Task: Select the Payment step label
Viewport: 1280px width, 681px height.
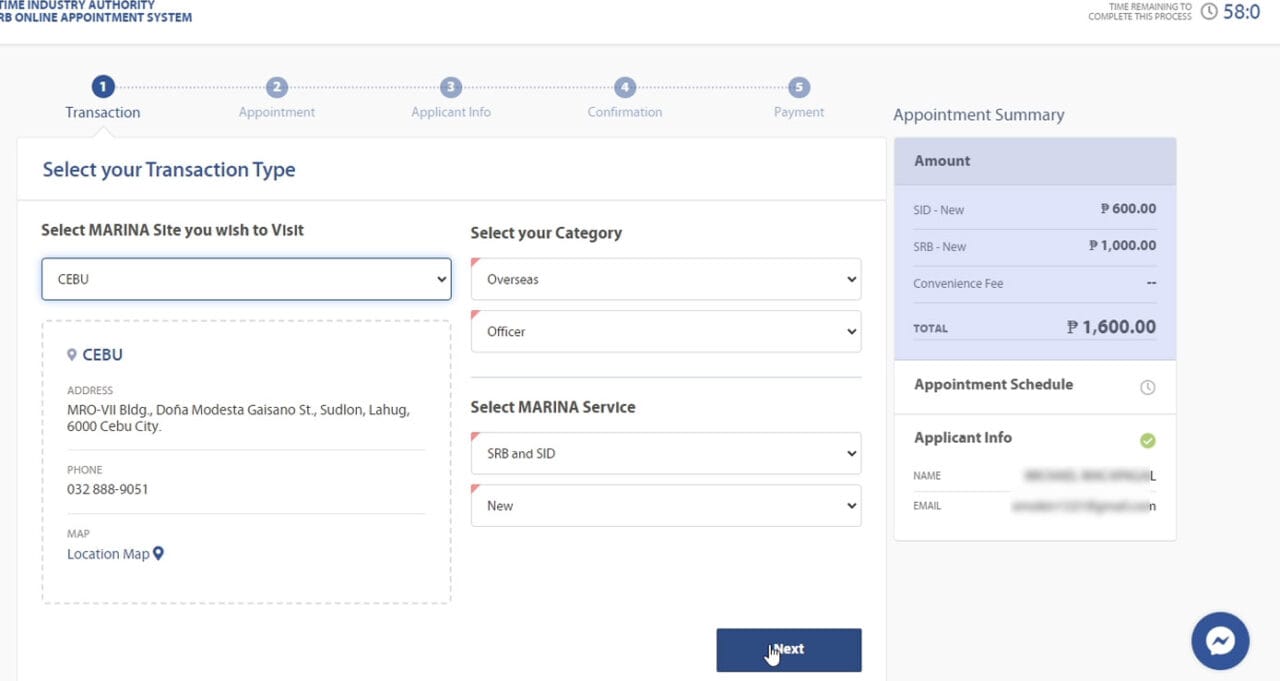Action: click(798, 111)
